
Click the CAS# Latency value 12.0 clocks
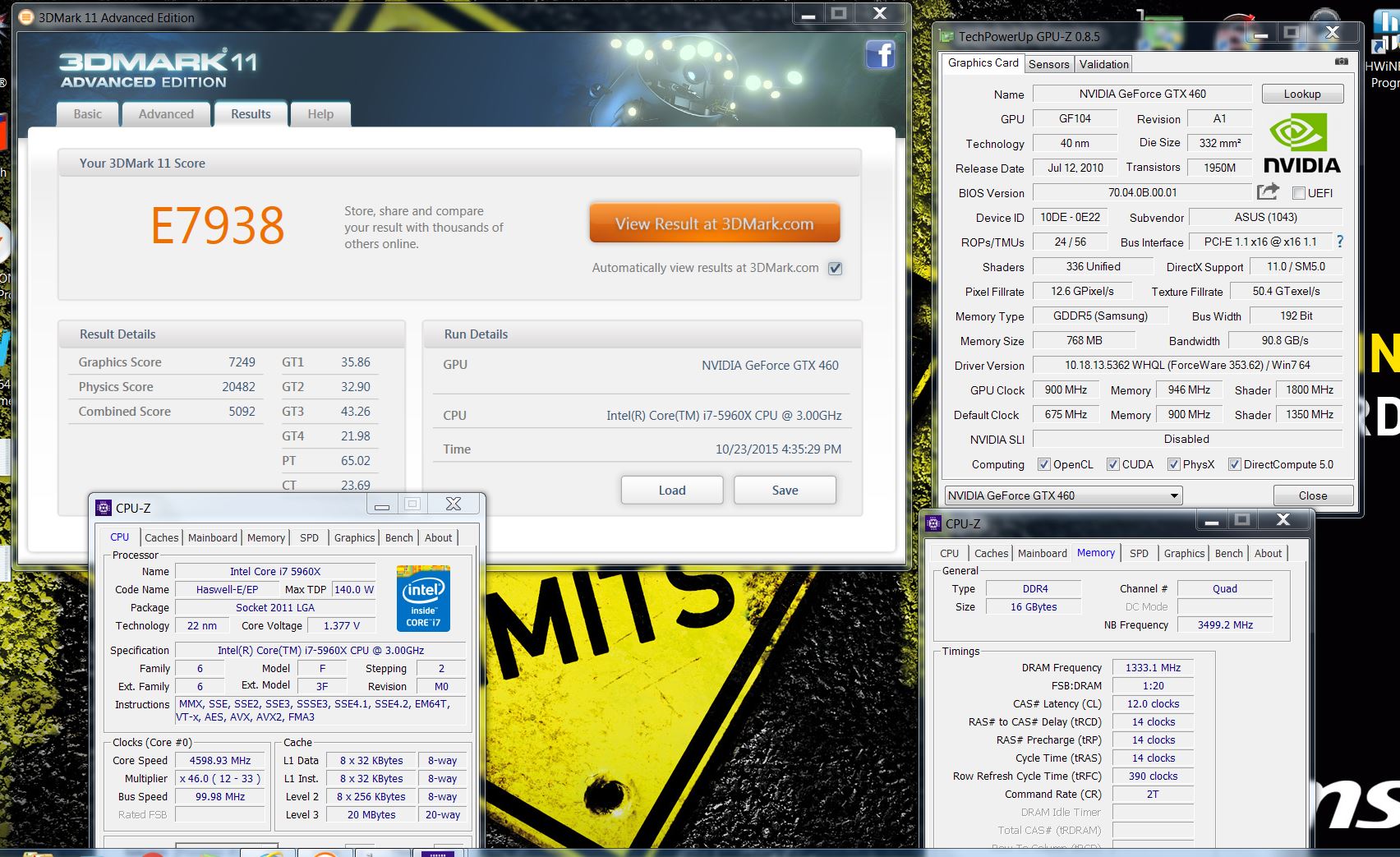click(1153, 704)
